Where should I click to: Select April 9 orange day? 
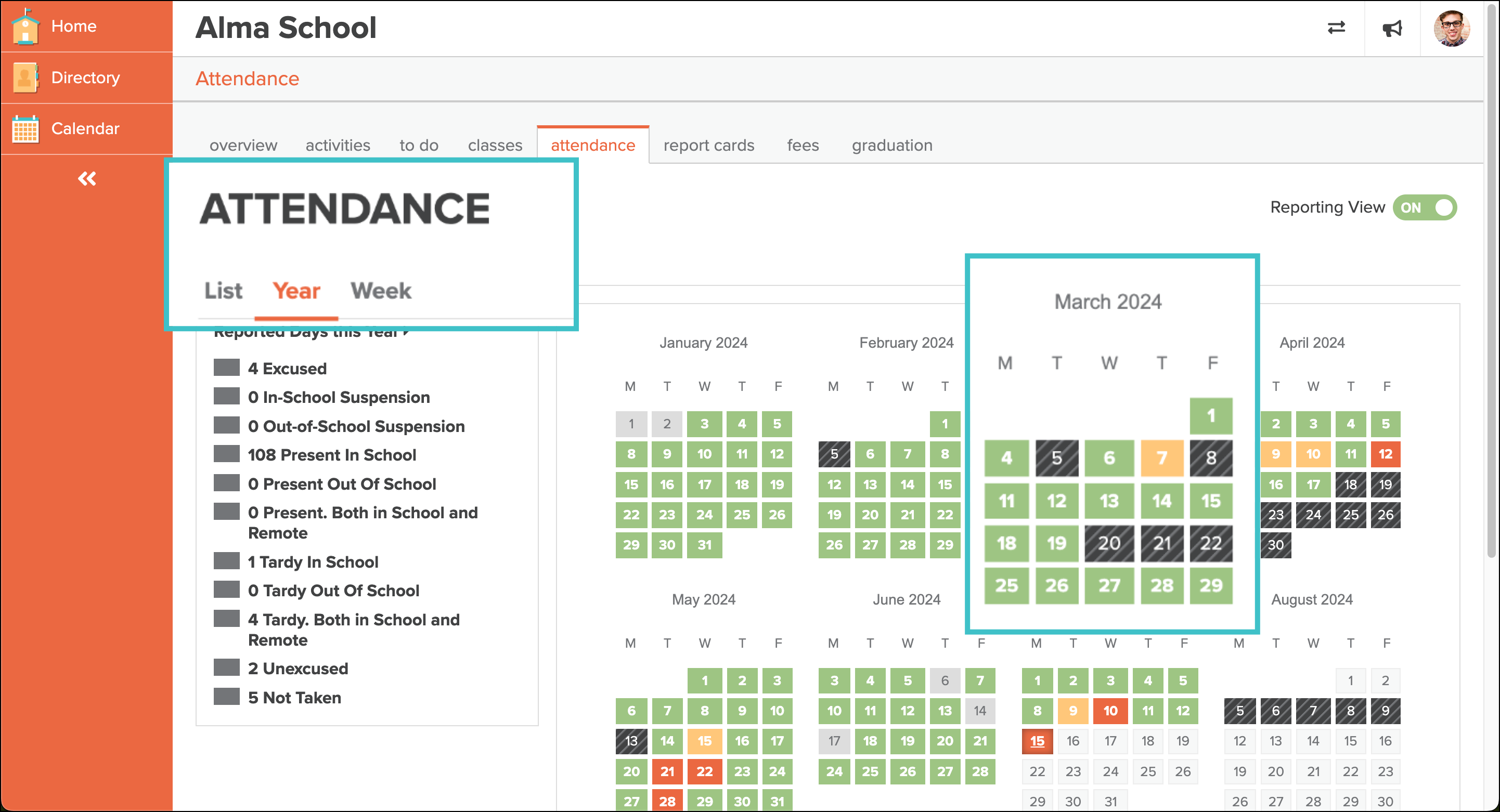pyautogui.click(x=1276, y=454)
